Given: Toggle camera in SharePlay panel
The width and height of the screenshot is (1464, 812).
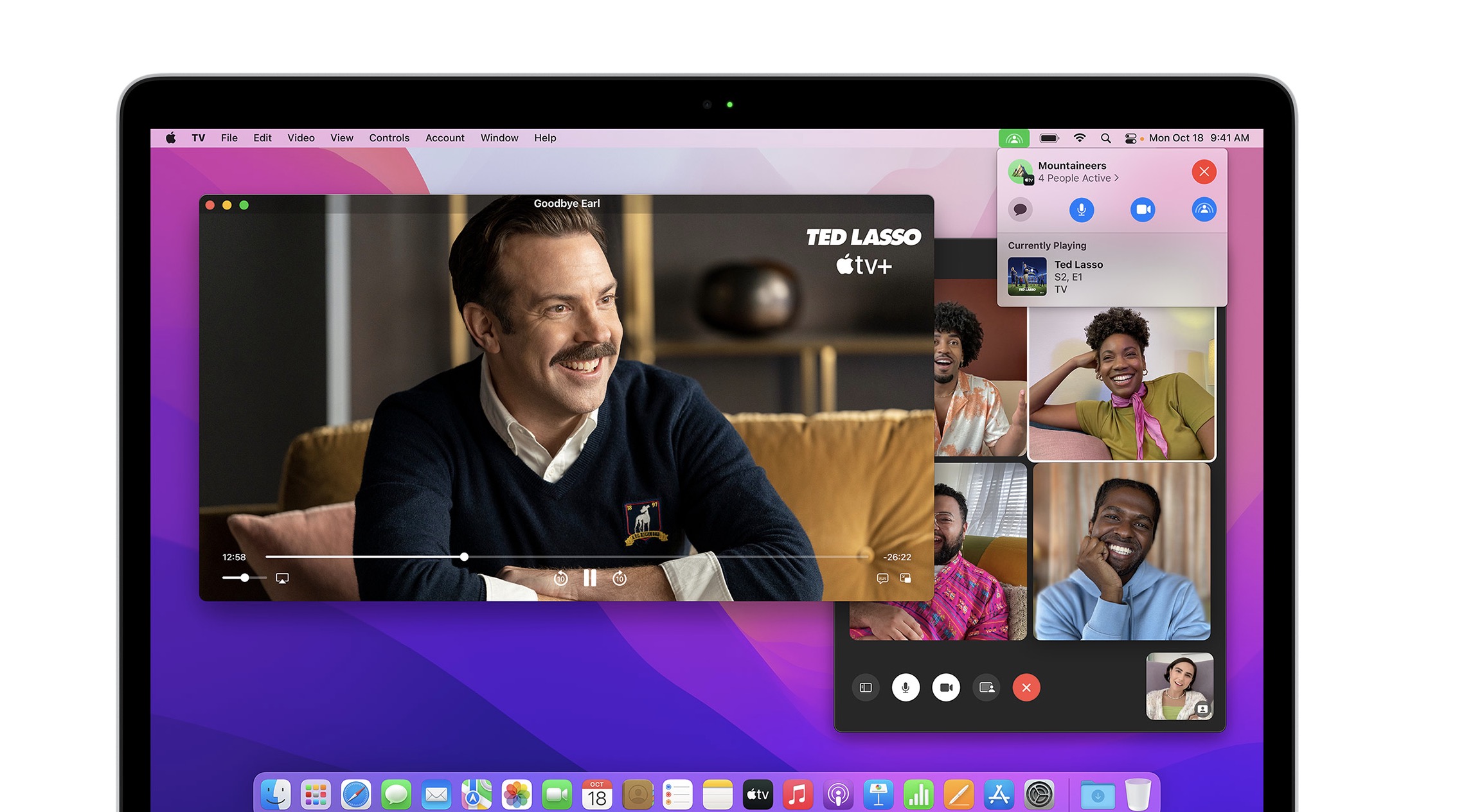Looking at the screenshot, I should [1143, 209].
